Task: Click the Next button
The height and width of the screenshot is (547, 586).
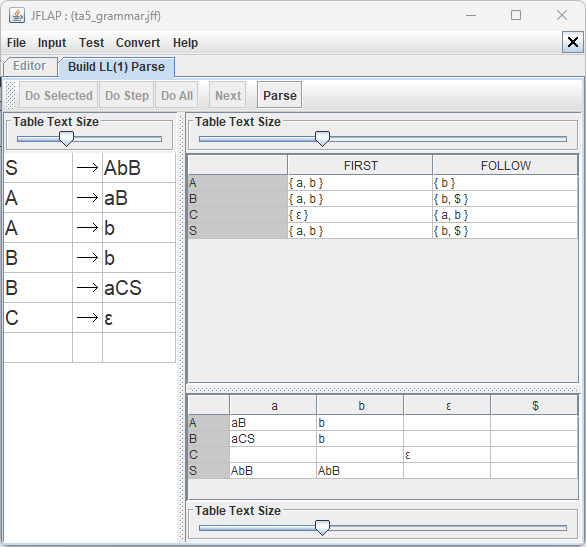Action: coord(228,95)
